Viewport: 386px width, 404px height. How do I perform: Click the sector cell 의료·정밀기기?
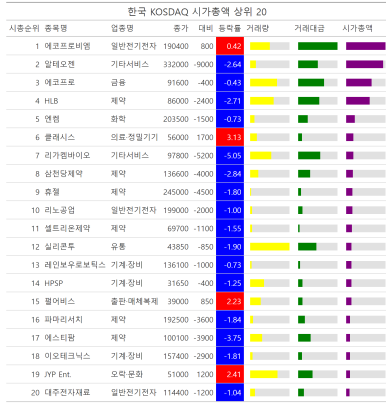[134, 137]
